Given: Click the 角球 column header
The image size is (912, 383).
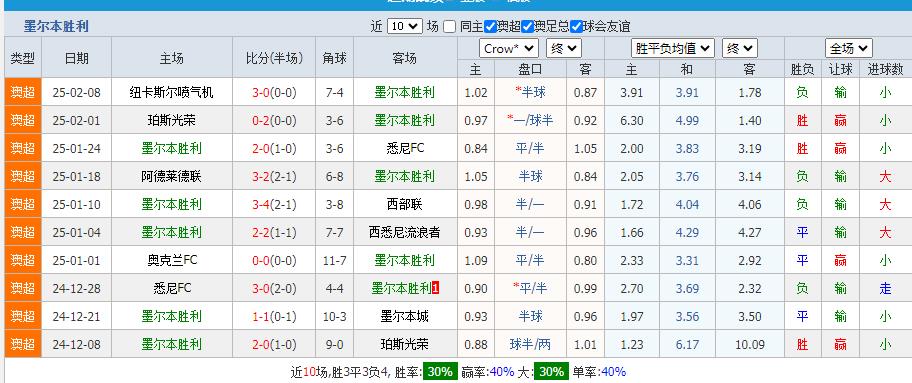Looking at the screenshot, I should (x=334, y=58).
